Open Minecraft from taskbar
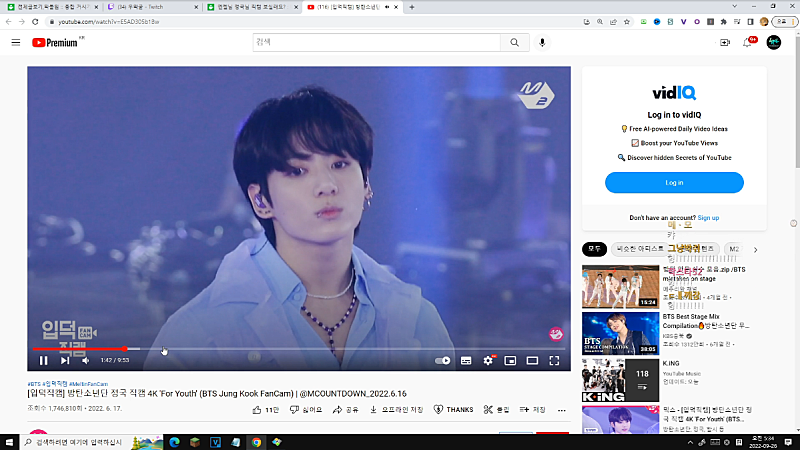Screen dimensions: 800x450 pos(195,442)
